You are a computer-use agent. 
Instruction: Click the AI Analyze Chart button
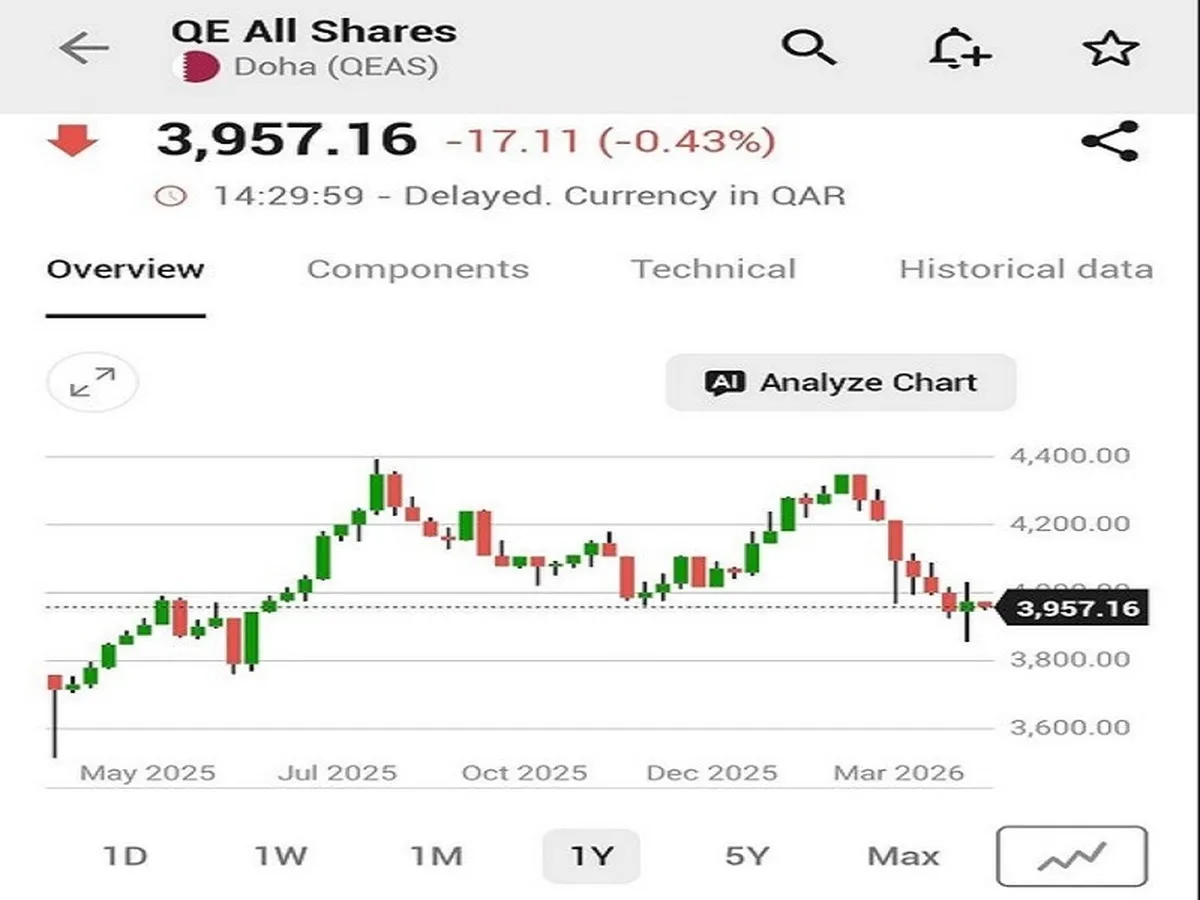point(841,382)
